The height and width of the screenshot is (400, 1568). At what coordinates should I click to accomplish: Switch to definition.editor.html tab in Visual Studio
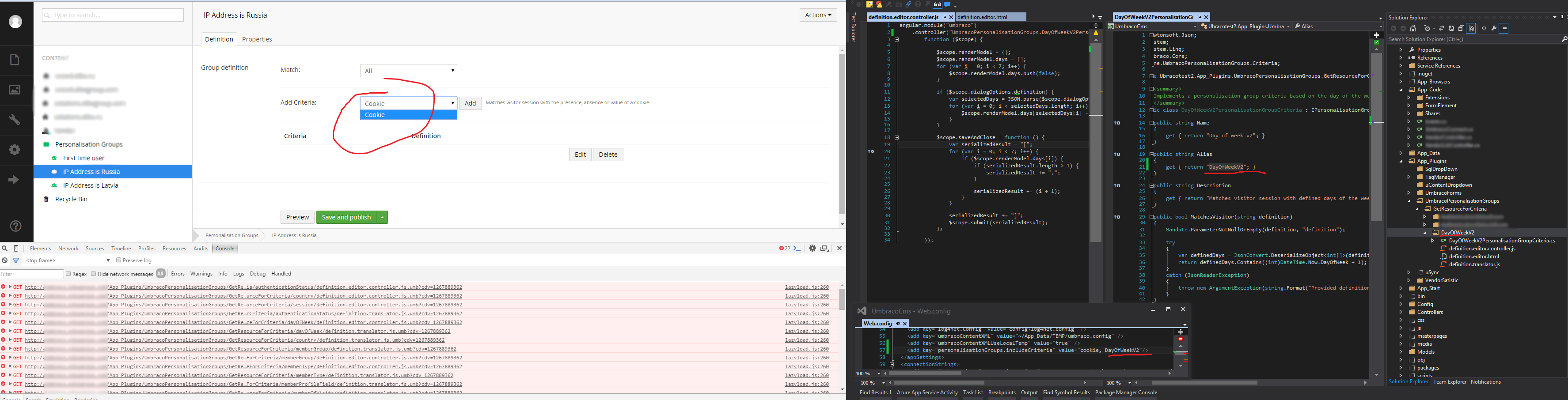click(983, 17)
